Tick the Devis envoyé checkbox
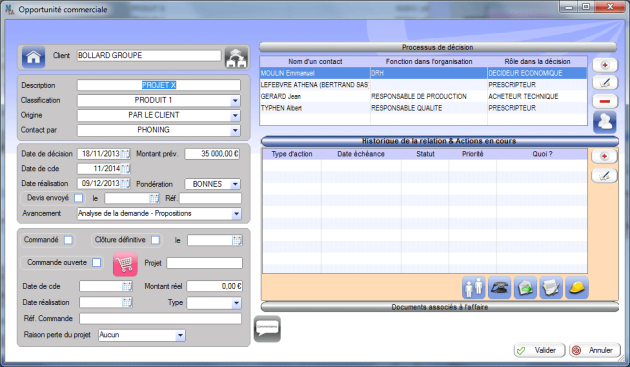 pos(79,198)
